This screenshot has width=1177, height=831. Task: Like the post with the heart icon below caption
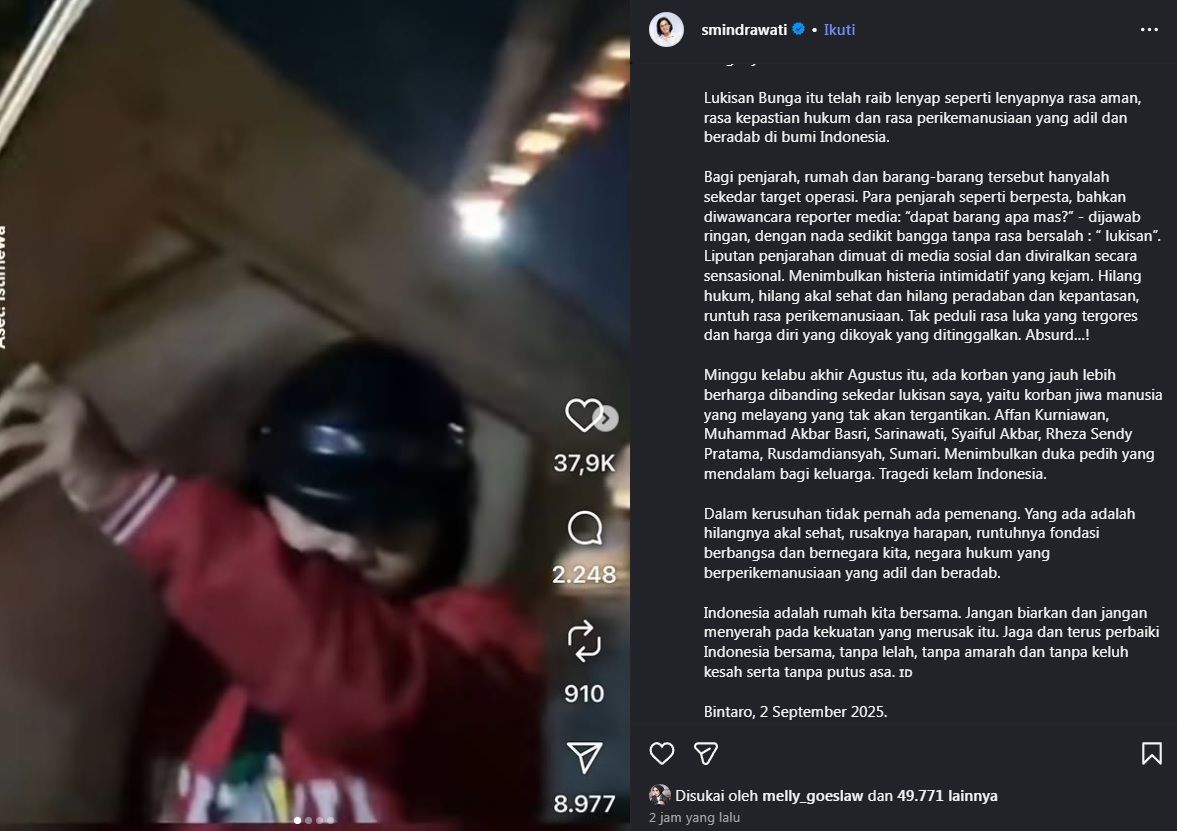click(x=661, y=753)
